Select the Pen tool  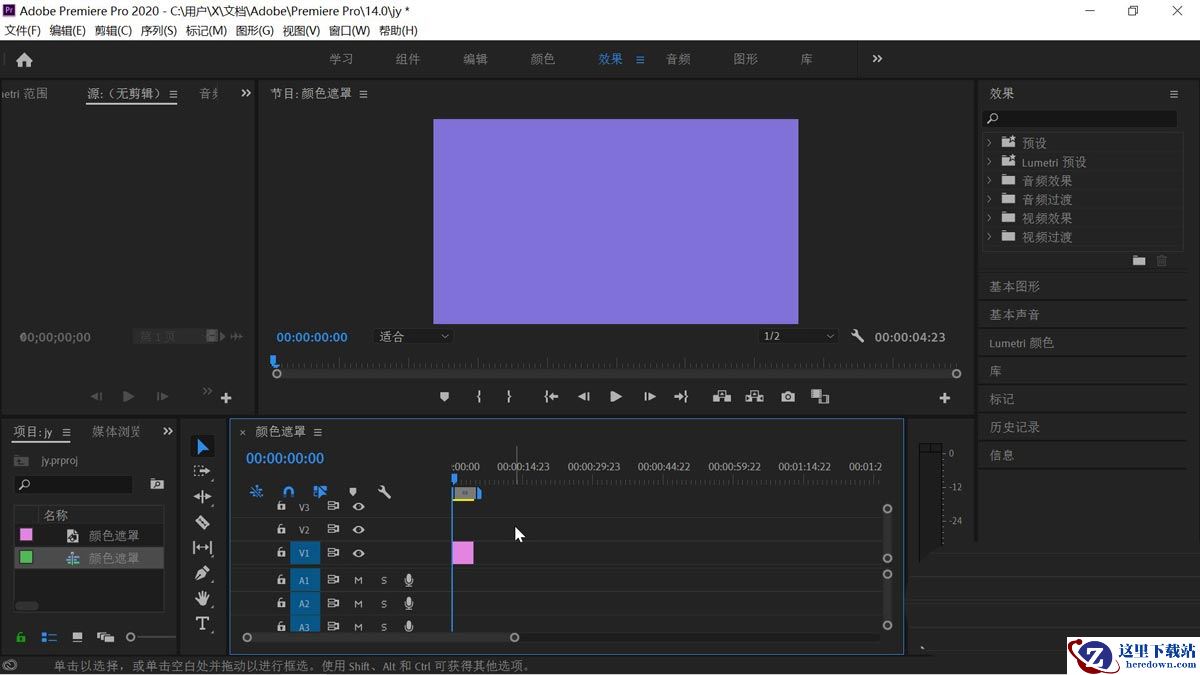202,573
